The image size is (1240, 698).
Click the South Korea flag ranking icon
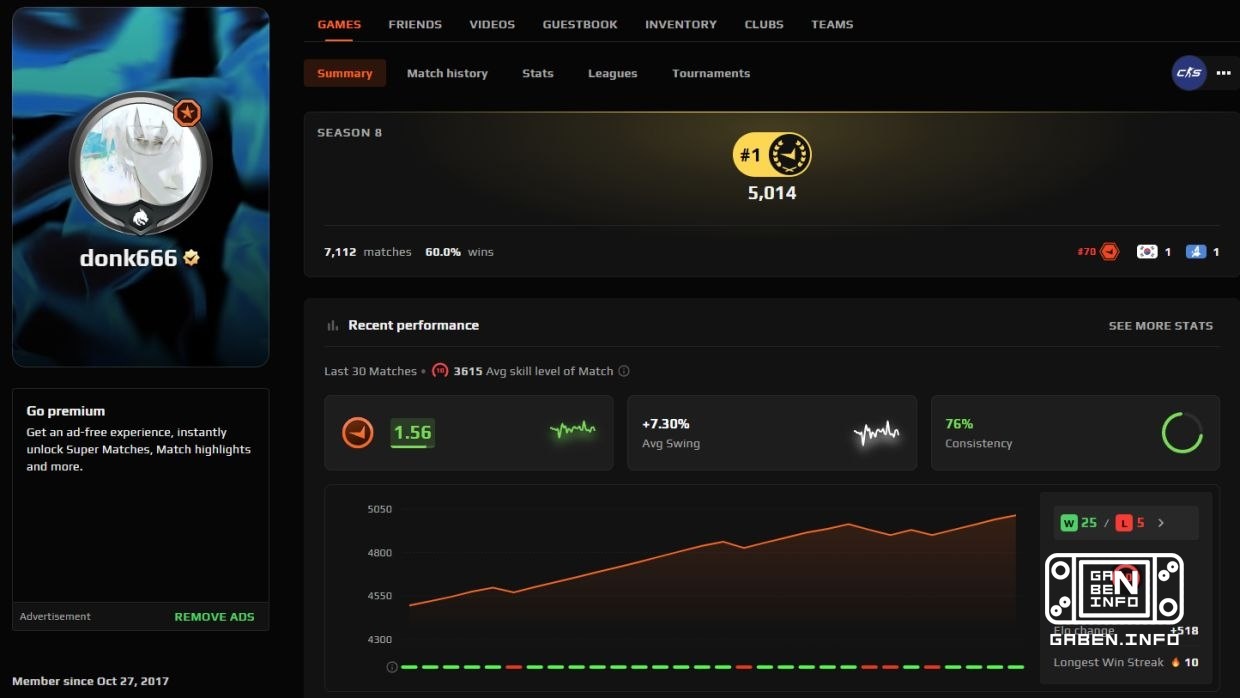1147,252
